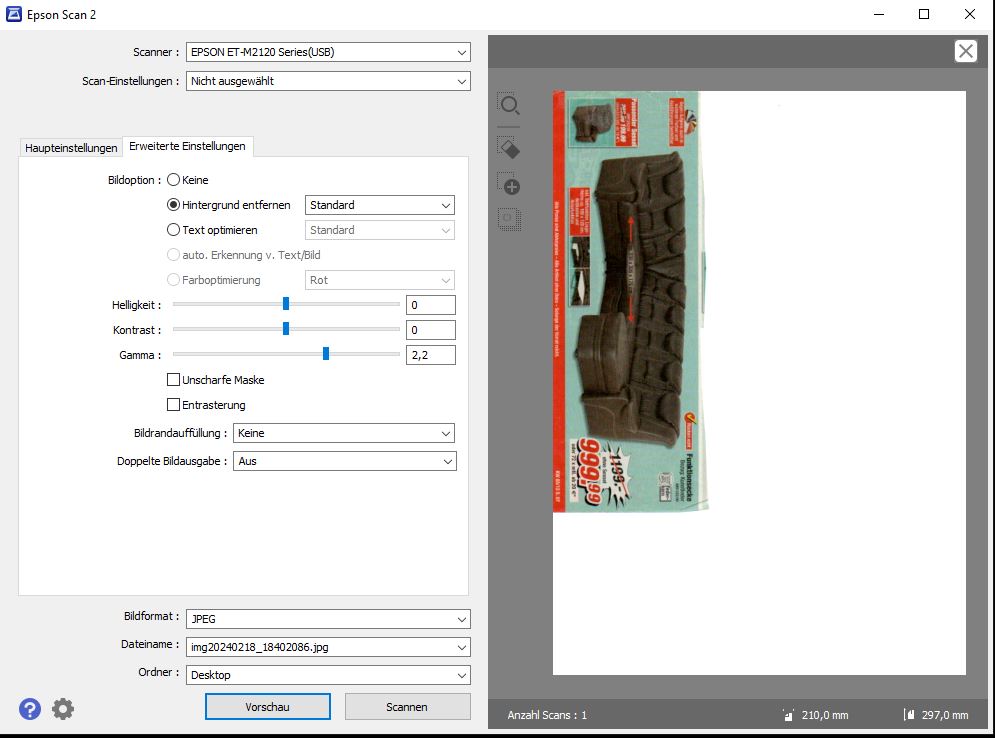Select Hintergrund entfernen radio button
The height and width of the screenshot is (738, 995).
[173, 205]
